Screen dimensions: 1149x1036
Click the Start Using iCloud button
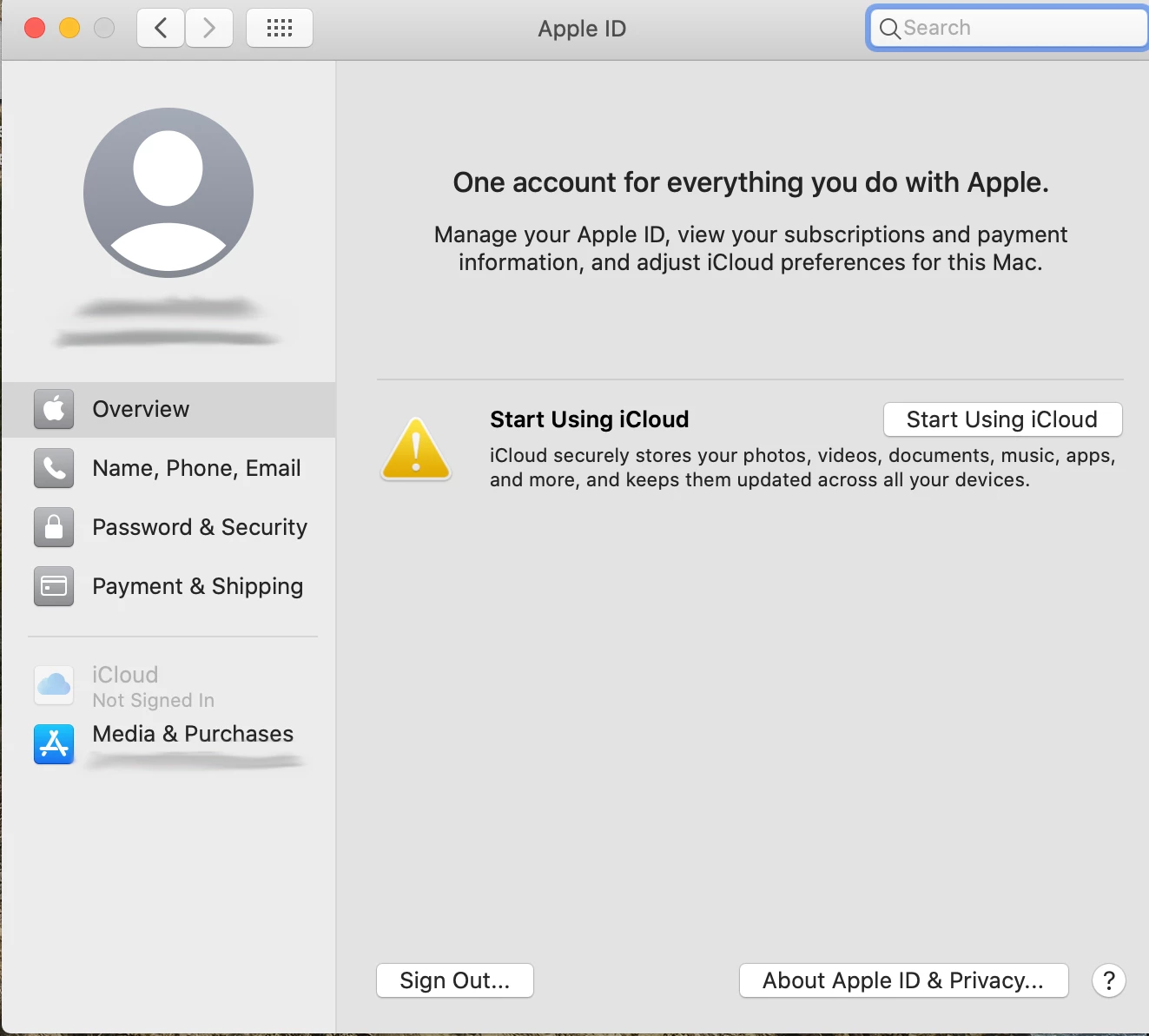click(x=1003, y=419)
